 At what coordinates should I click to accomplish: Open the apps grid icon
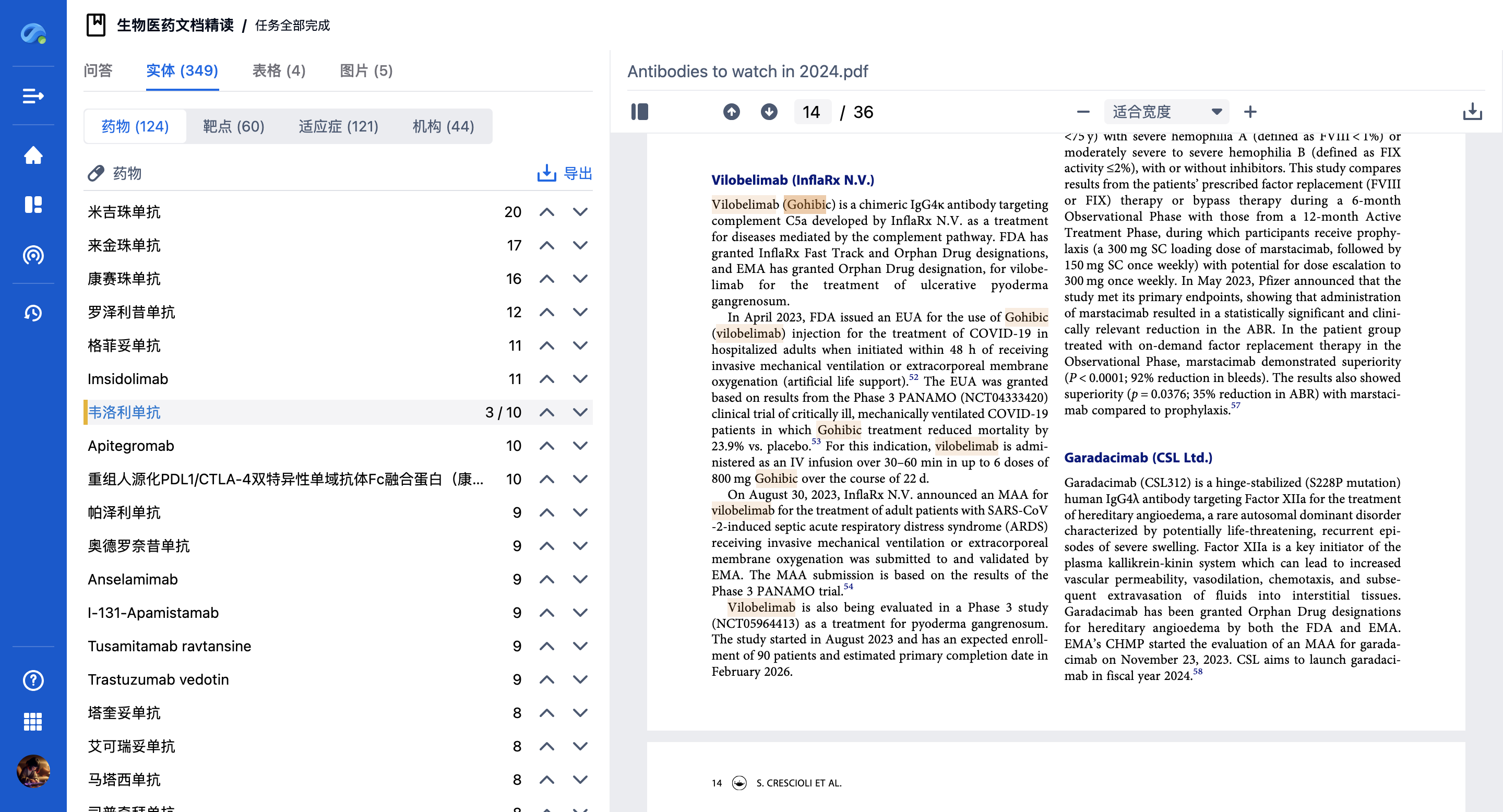[x=33, y=722]
